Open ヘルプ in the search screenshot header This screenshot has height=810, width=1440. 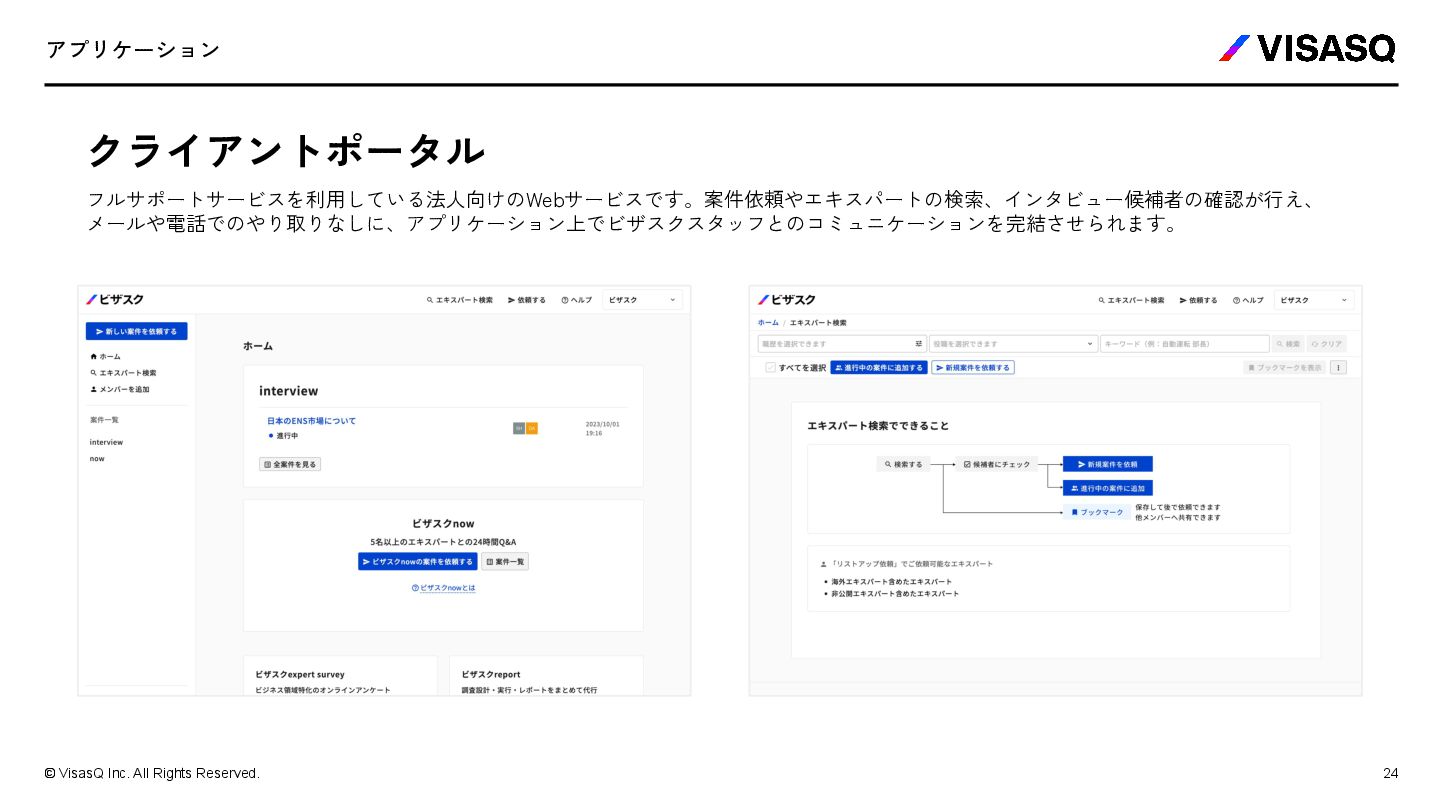pyautogui.click(x=1249, y=300)
